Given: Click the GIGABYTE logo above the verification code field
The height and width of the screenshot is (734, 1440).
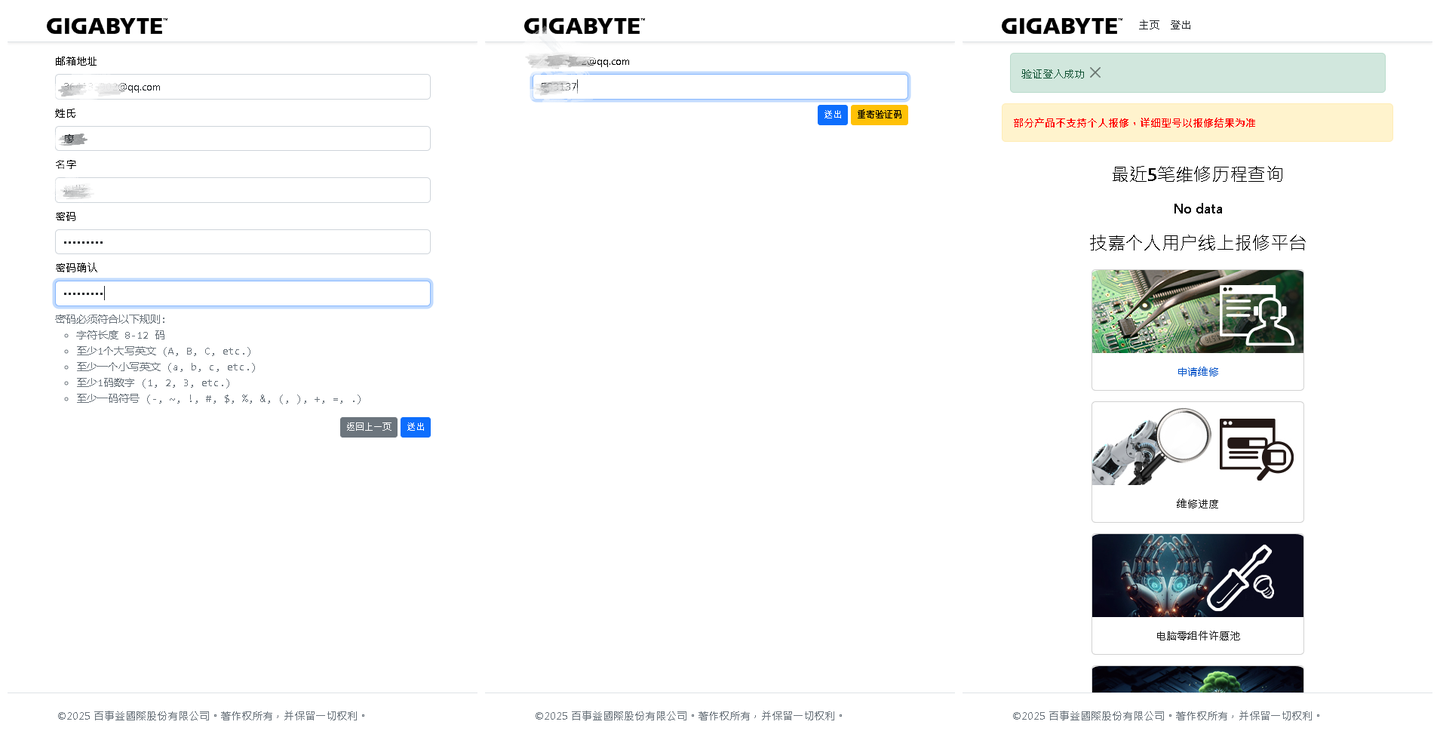Looking at the screenshot, I should click(x=584, y=26).
